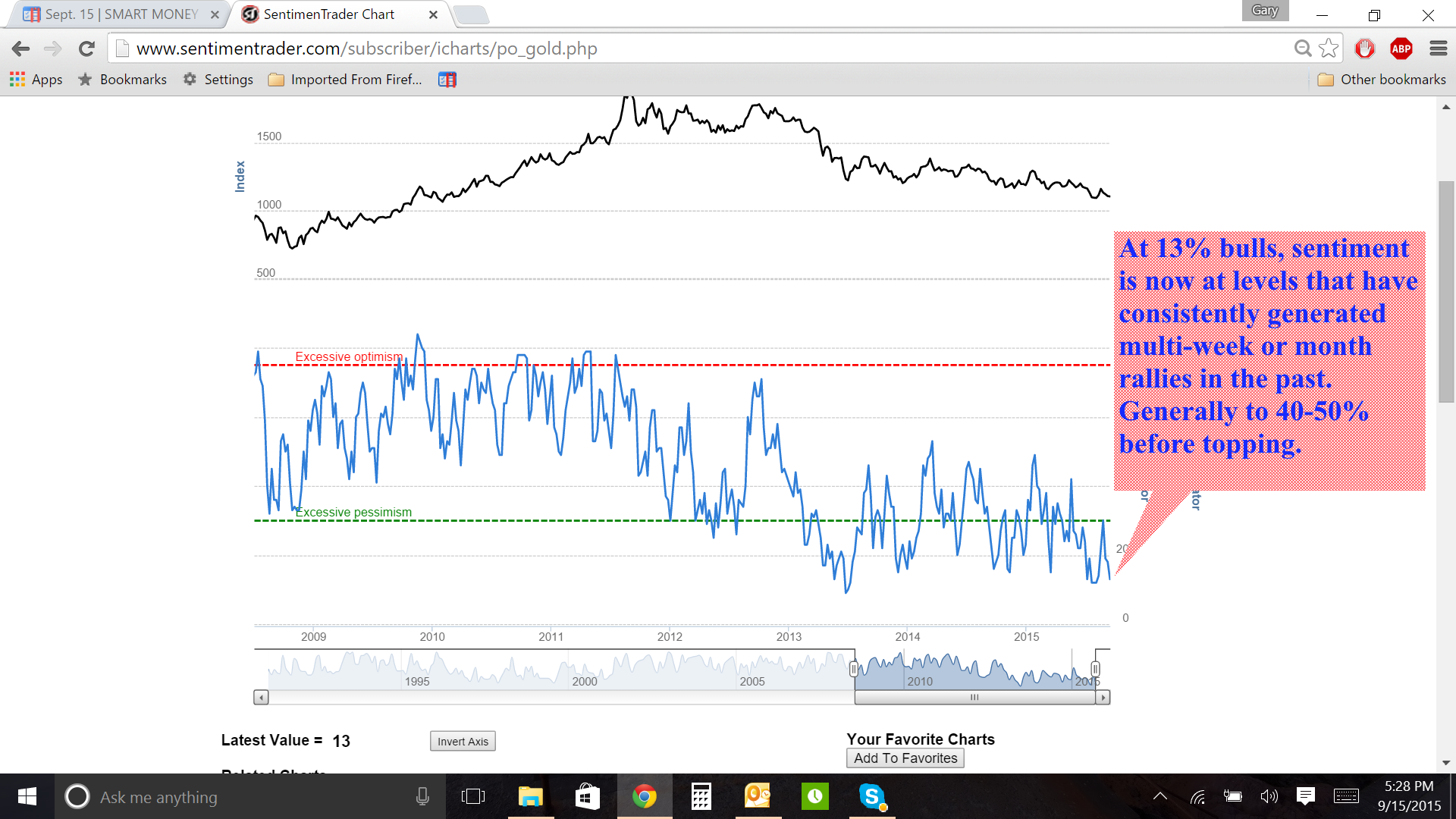Click Add To Favorites button
The image size is (1456, 819).
point(905,758)
